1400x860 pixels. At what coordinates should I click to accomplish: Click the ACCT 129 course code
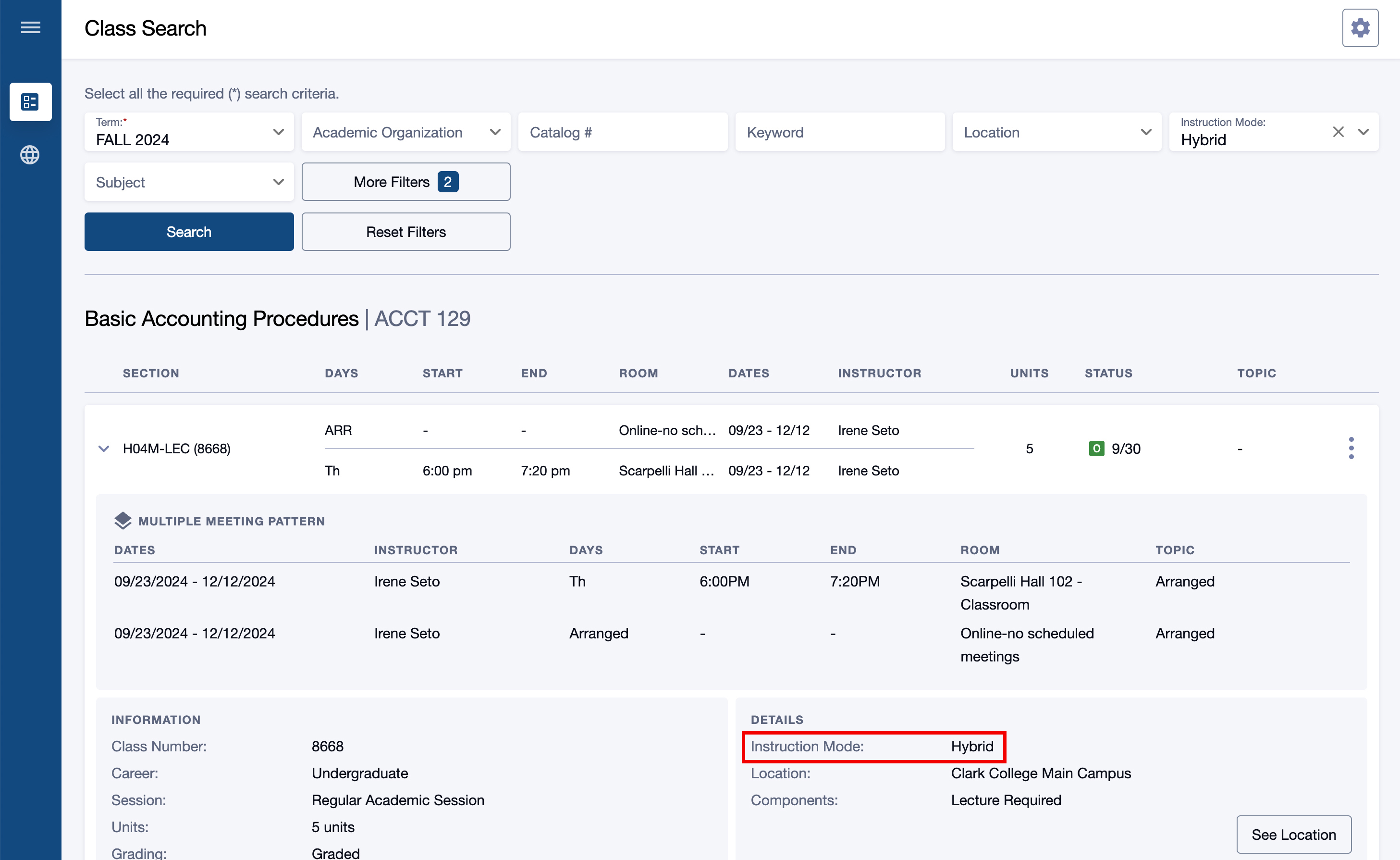tap(422, 319)
